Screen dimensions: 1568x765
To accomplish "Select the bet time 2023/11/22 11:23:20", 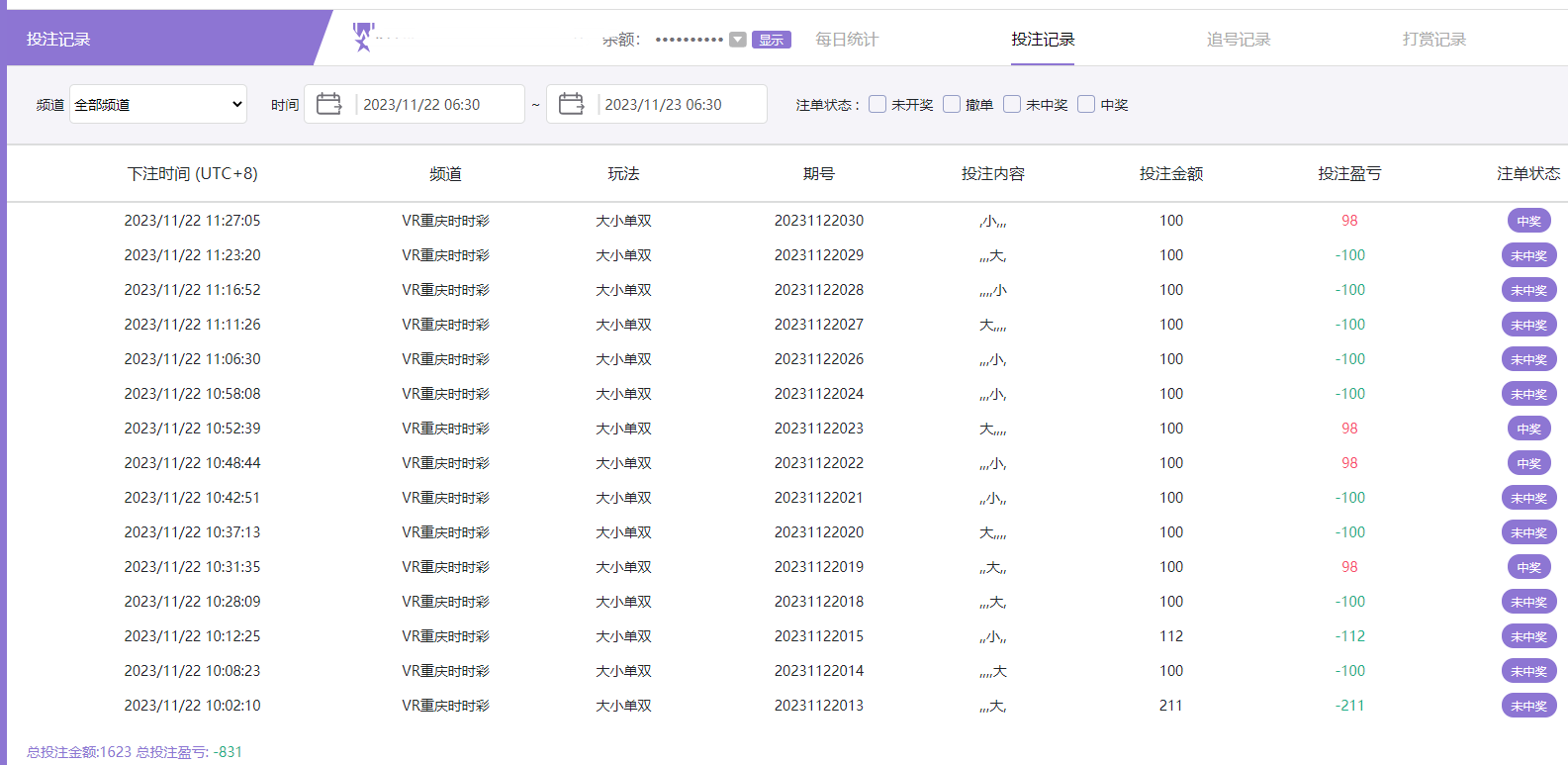I will point(192,255).
